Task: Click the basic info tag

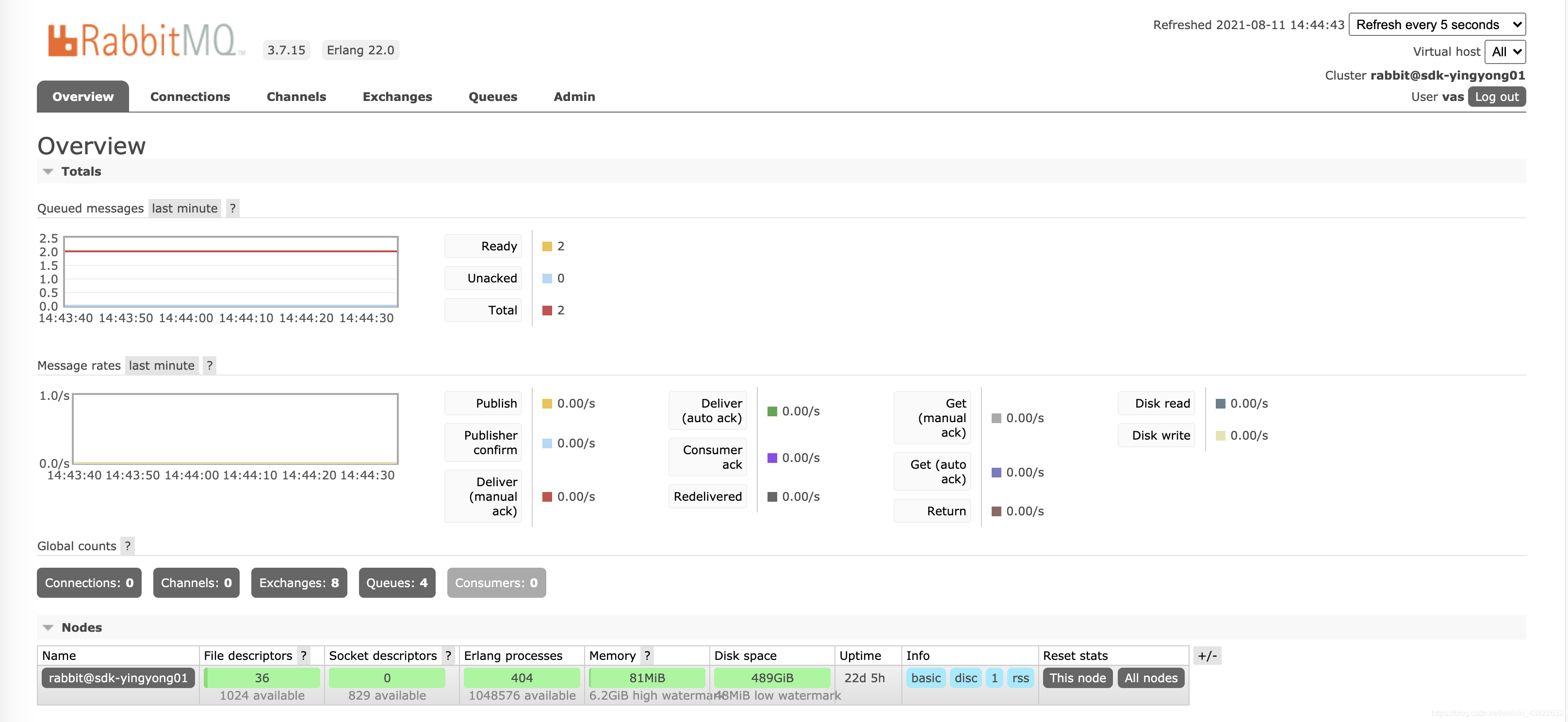Action: pos(926,678)
